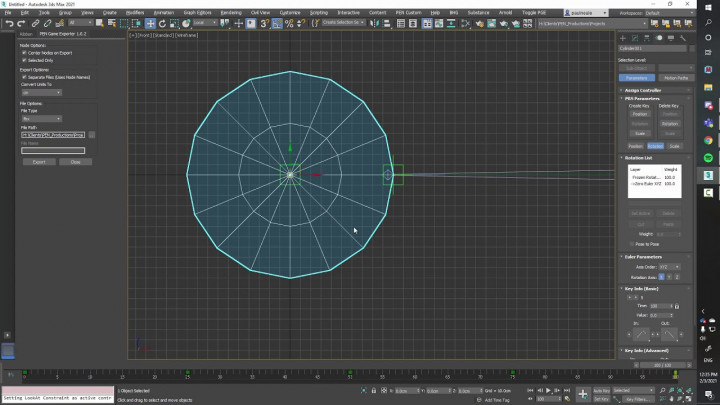Click the Delete Key Rotation button
This screenshot has height=405, width=720.
coord(669,124)
